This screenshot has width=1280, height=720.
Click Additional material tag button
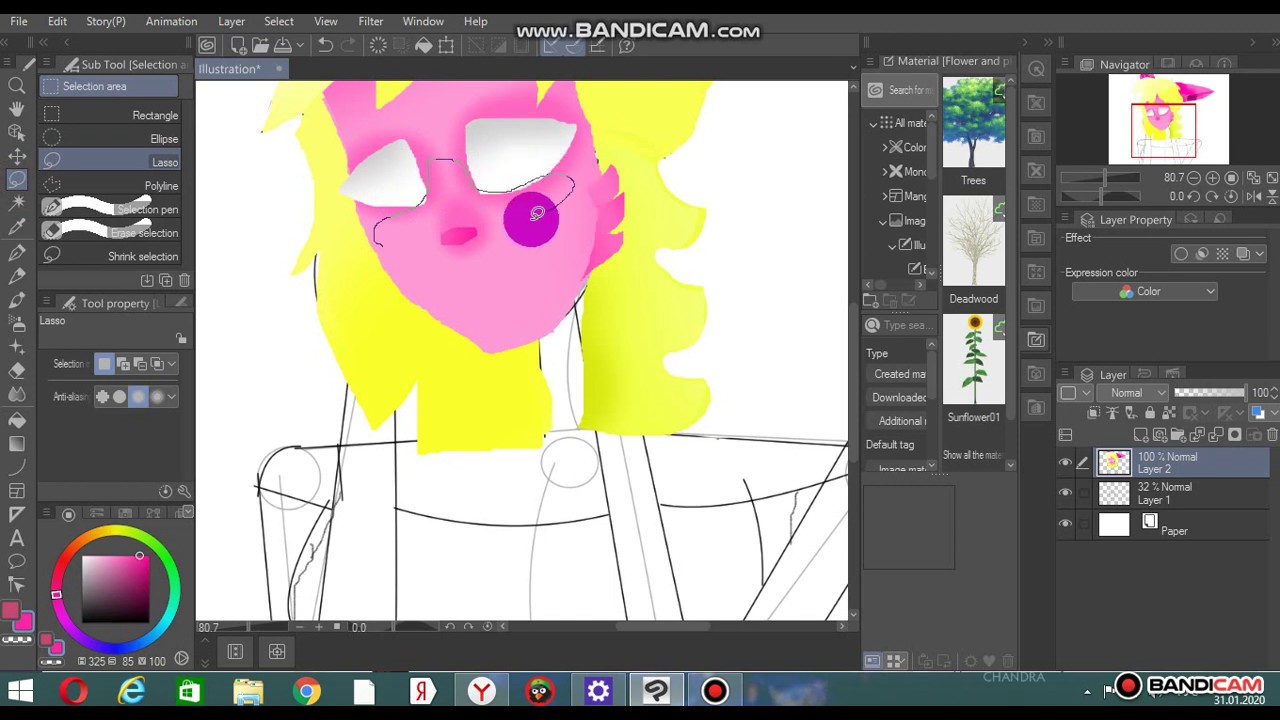(898, 421)
